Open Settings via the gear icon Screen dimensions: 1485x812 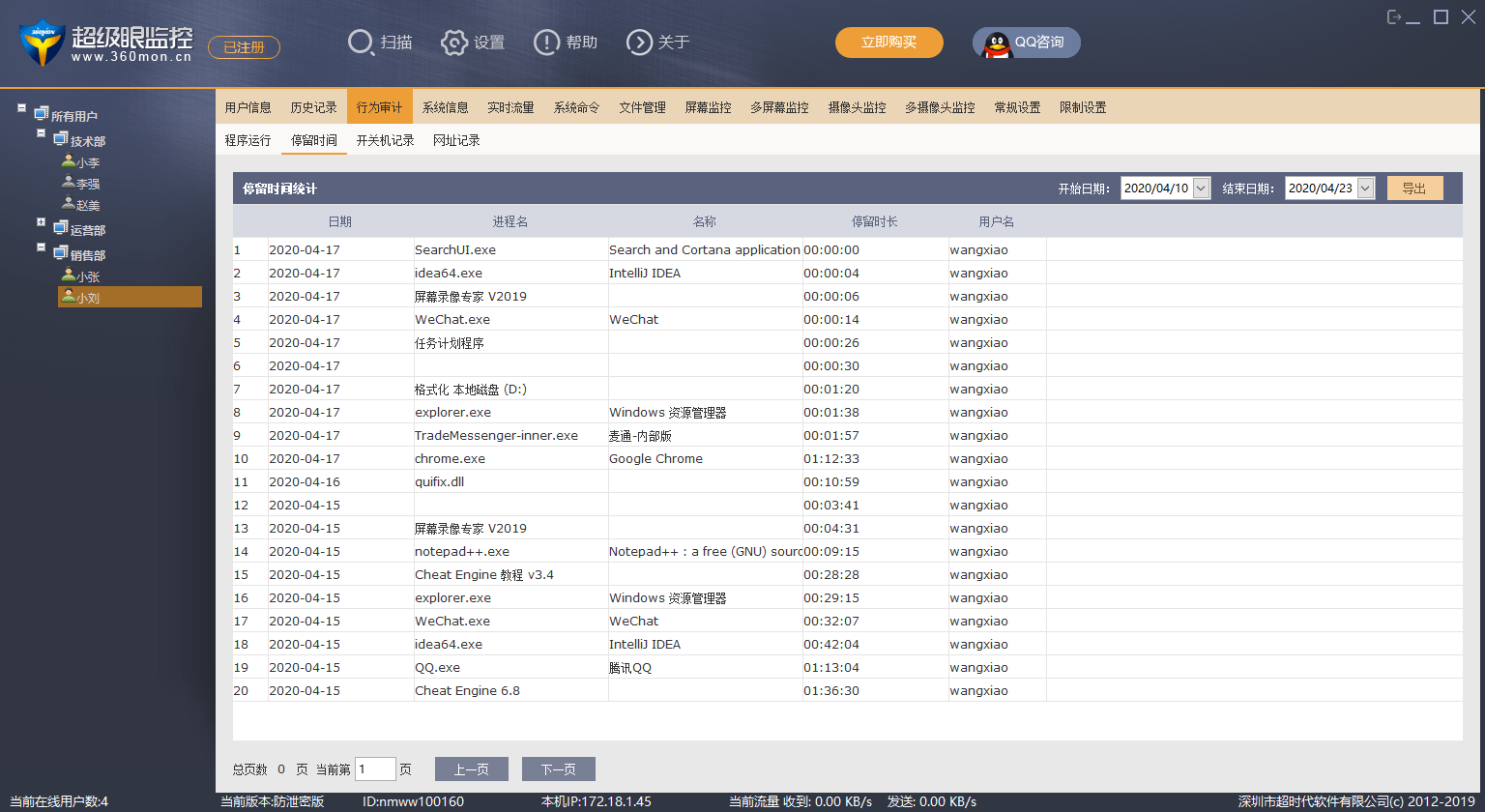point(454,43)
